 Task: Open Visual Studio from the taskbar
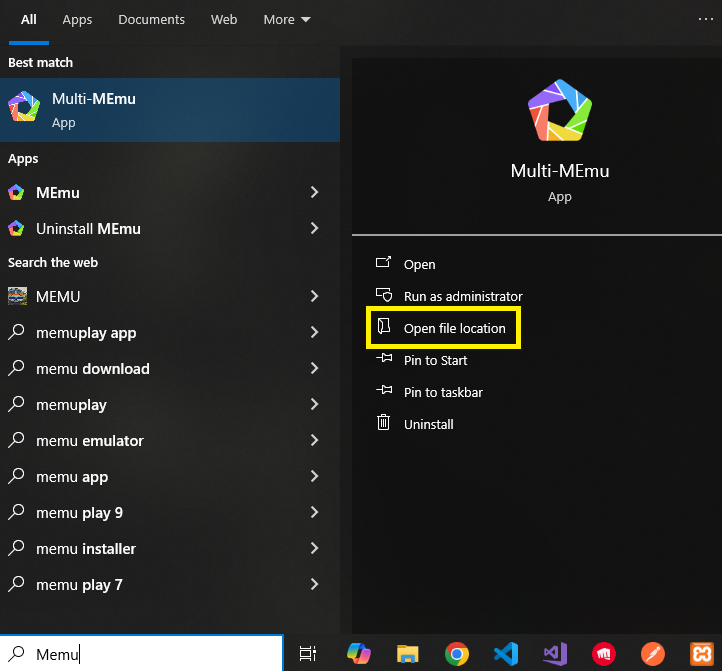pyautogui.click(x=554, y=654)
